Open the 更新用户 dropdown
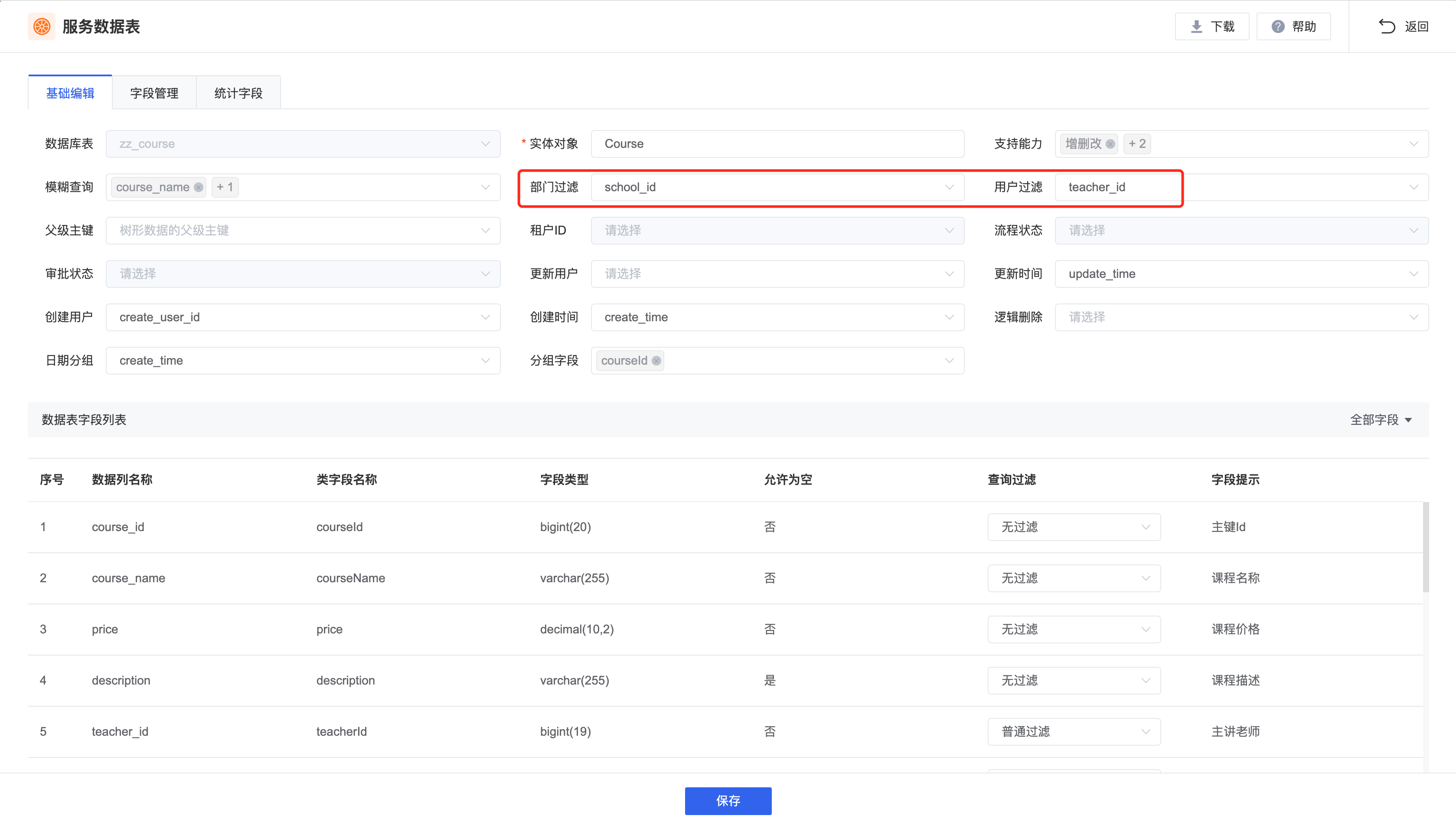1456x835 pixels. click(777, 274)
